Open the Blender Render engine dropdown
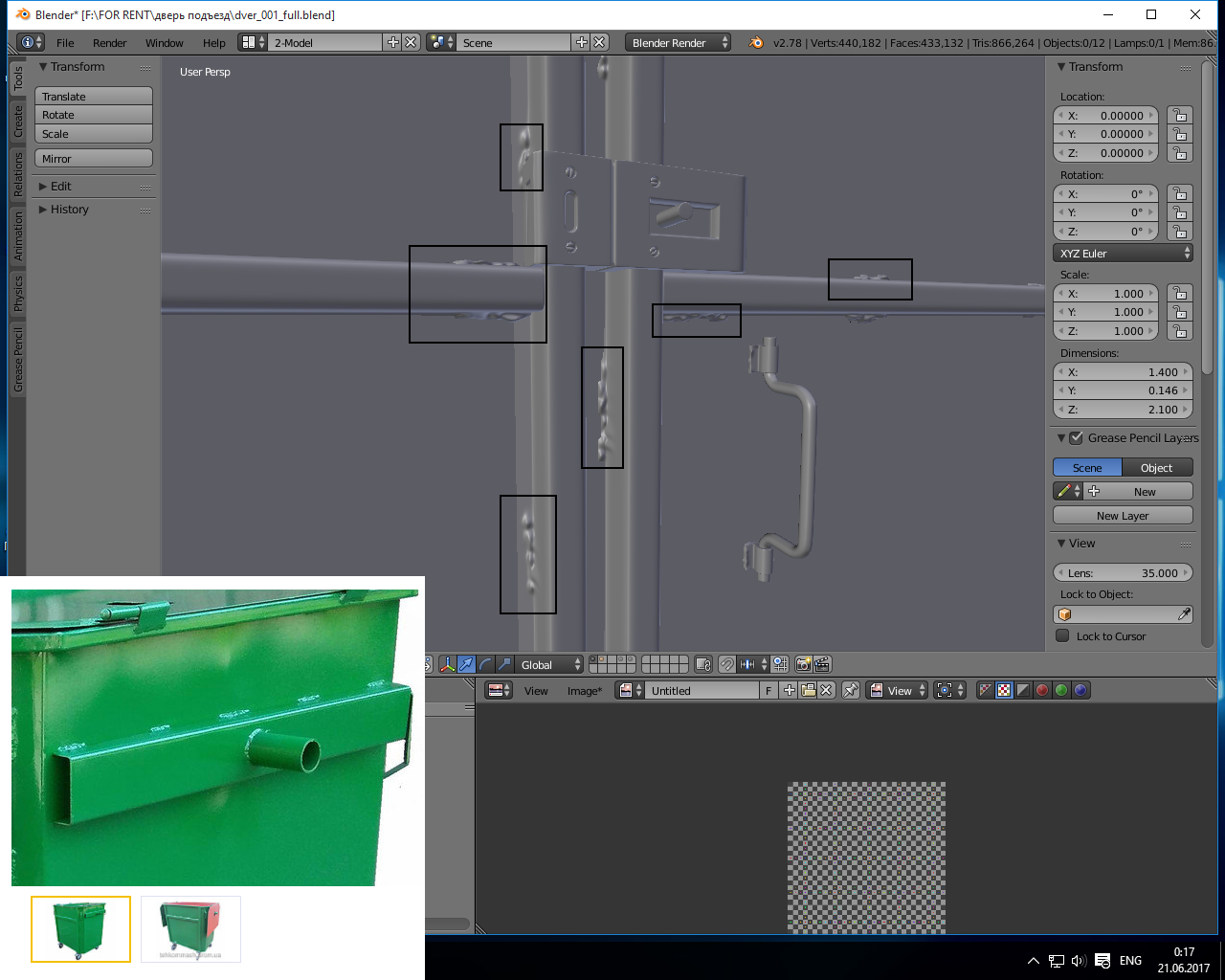1225x980 pixels. pyautogui.click(x=678, y=43)
